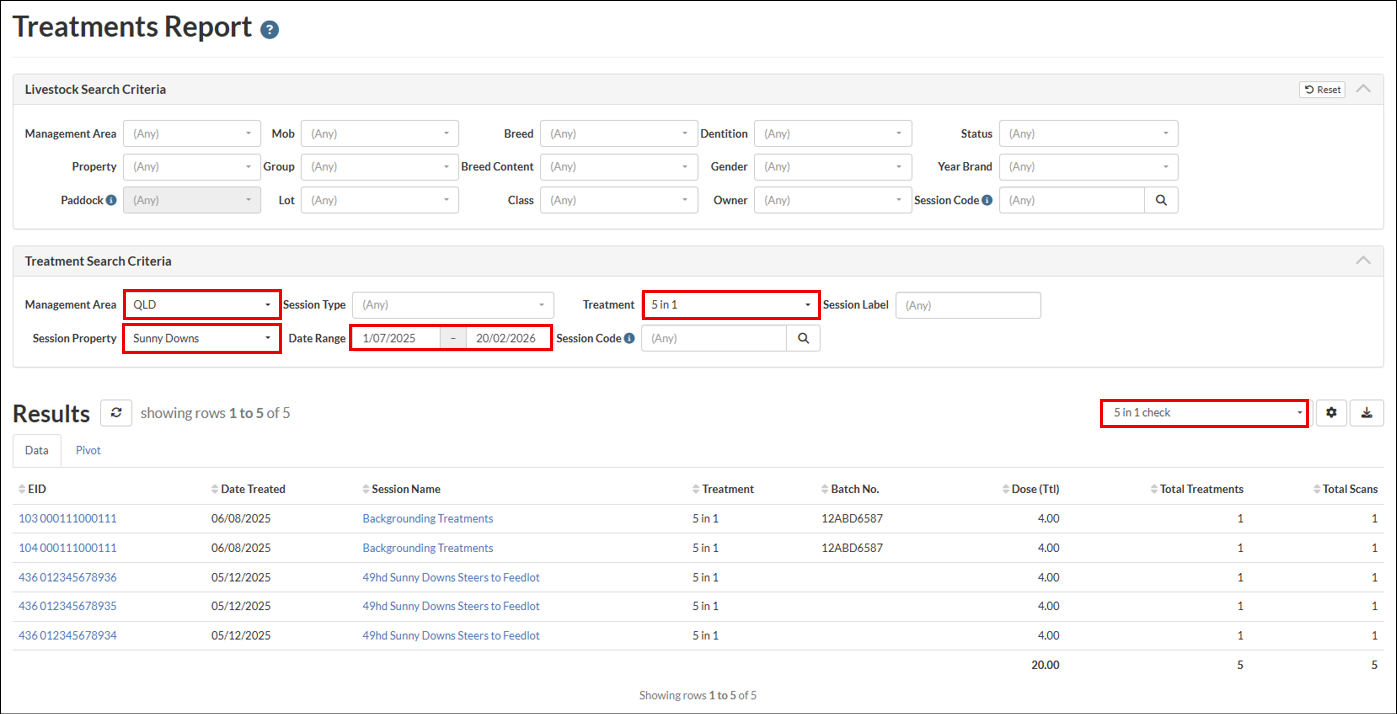Refresh the results with the reload icon
The height and width of the screenshot is (714, 1397).
coord(116,413)
